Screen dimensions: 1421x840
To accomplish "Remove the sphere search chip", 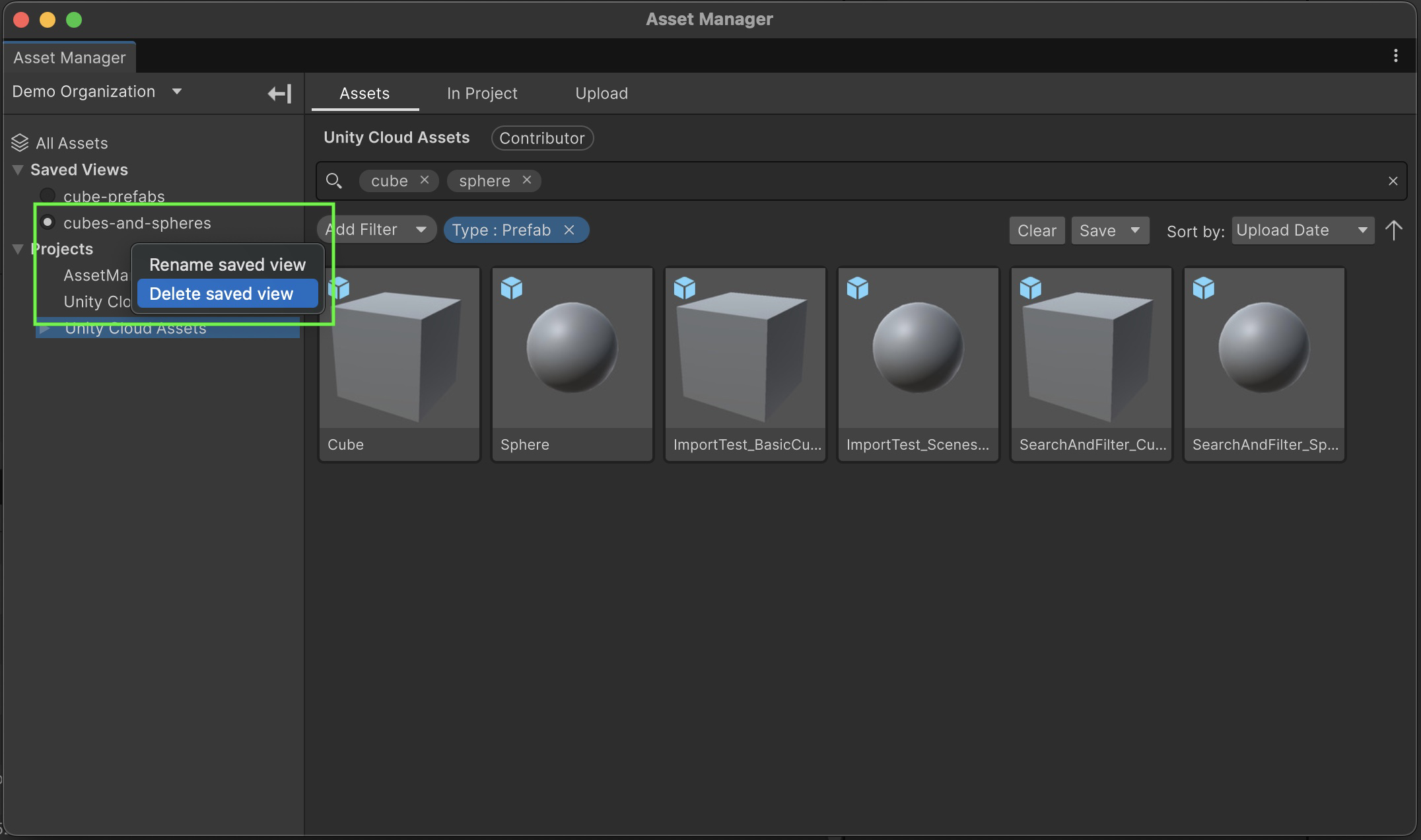I will [x=526, y=180].
